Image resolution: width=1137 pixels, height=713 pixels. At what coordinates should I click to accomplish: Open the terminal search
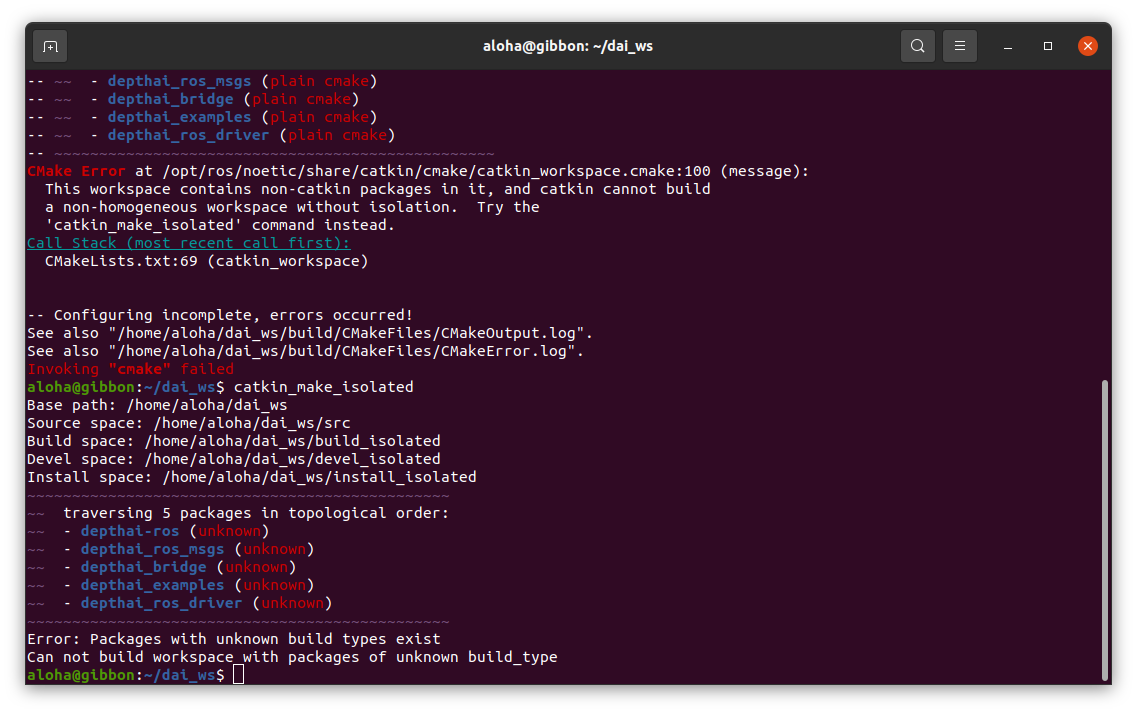917,46
